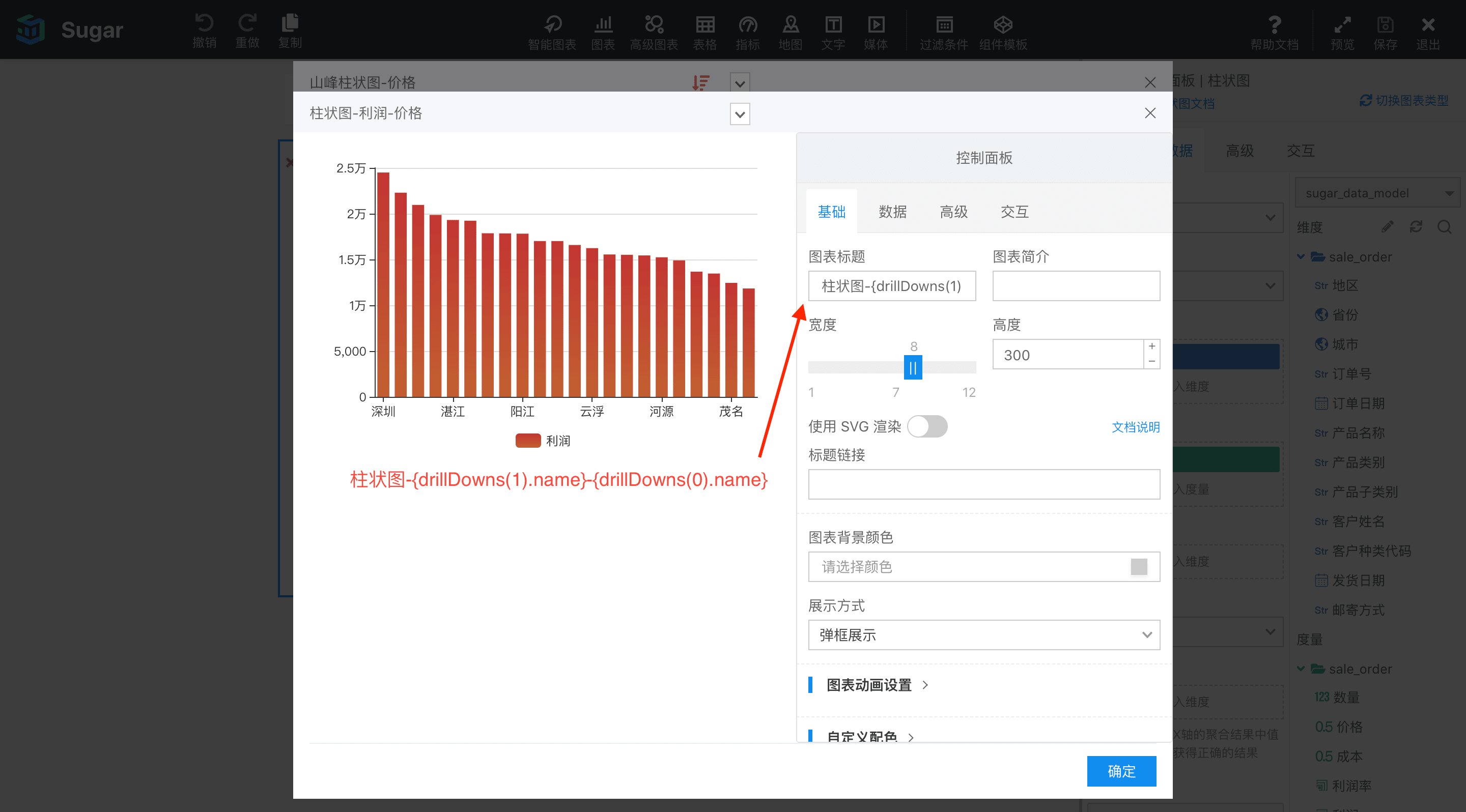Select the text (文字) icon
The height and width of the screenshot is (812, 1466).
click(833, 24)
